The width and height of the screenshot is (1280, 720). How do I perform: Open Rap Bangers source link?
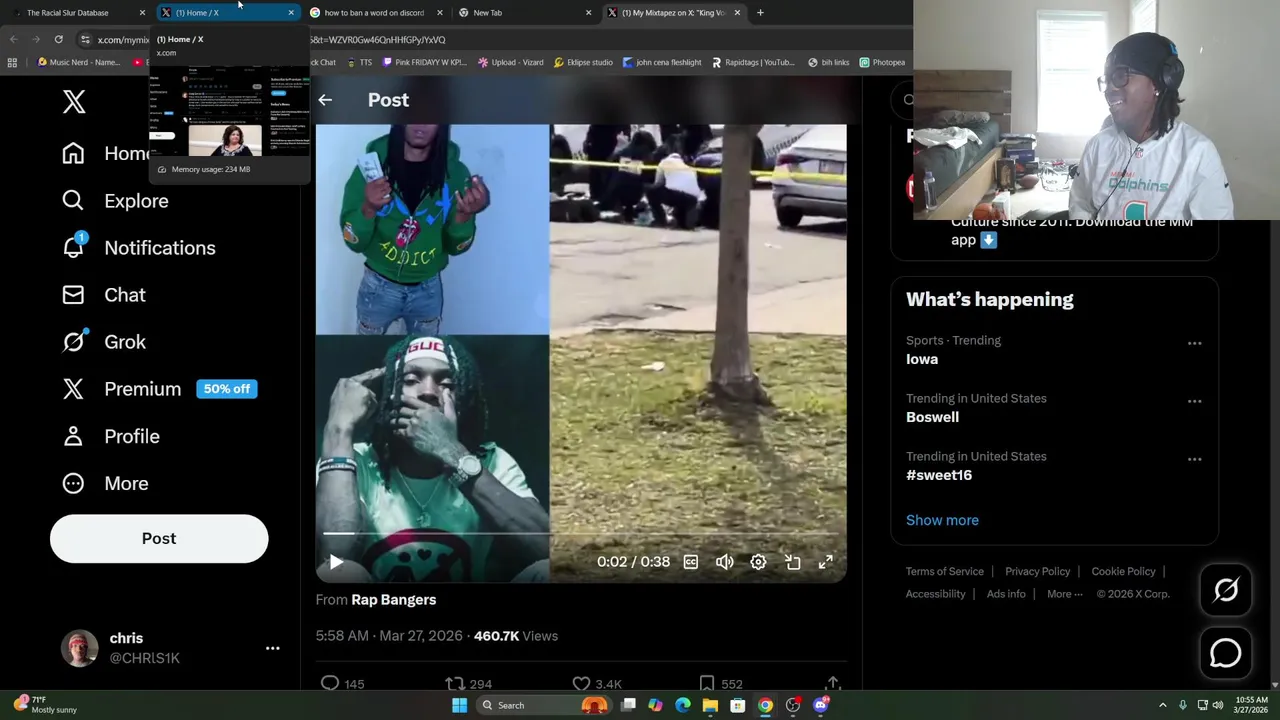coord(393,600)
